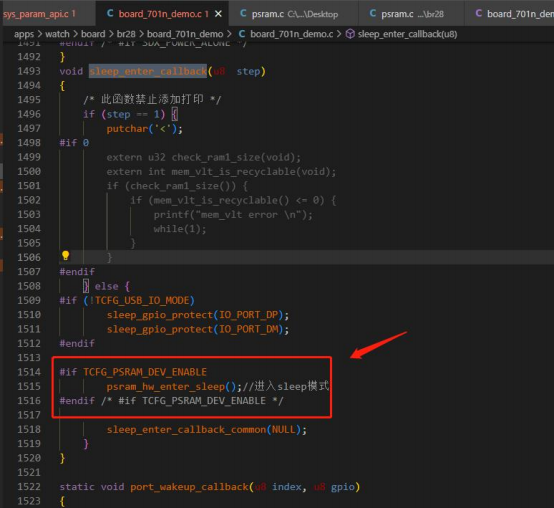Click psram_hw_enter_sleep call on line 1515
This screenshot has width=554, height=508.
165,386
